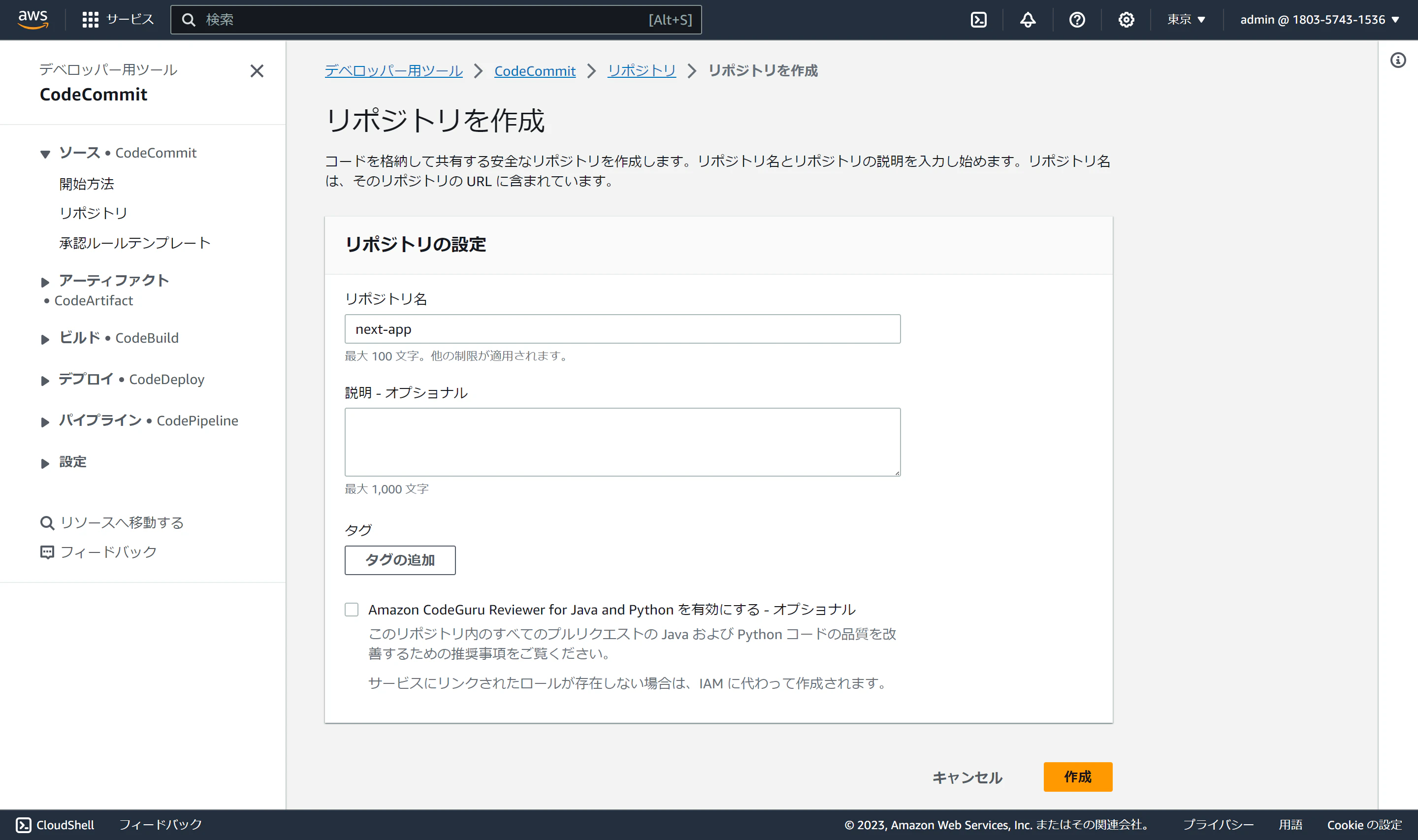Open help via the question mark icon
The image size is (1418, 840).
pos(1077,19)
